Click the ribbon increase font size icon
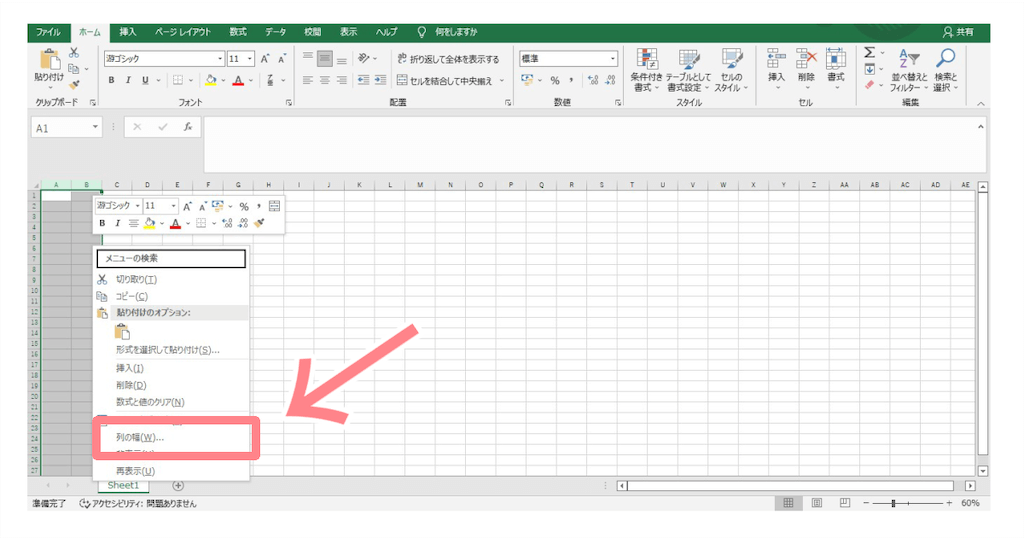Image resolution: width=1024 pixels, height=538 pixels. tap(265, 59)
